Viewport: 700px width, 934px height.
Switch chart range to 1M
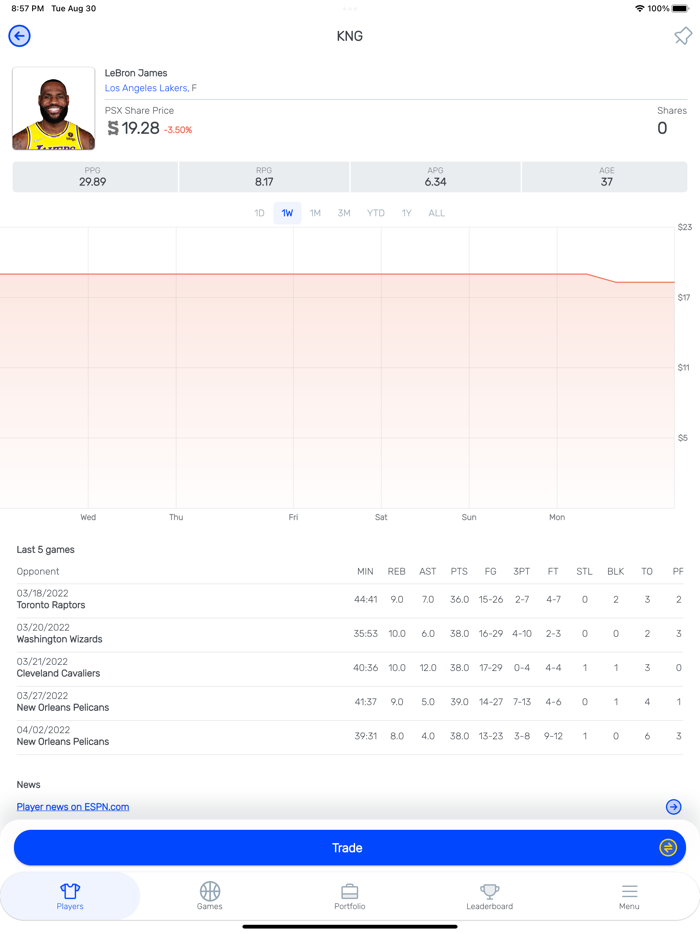315,213
